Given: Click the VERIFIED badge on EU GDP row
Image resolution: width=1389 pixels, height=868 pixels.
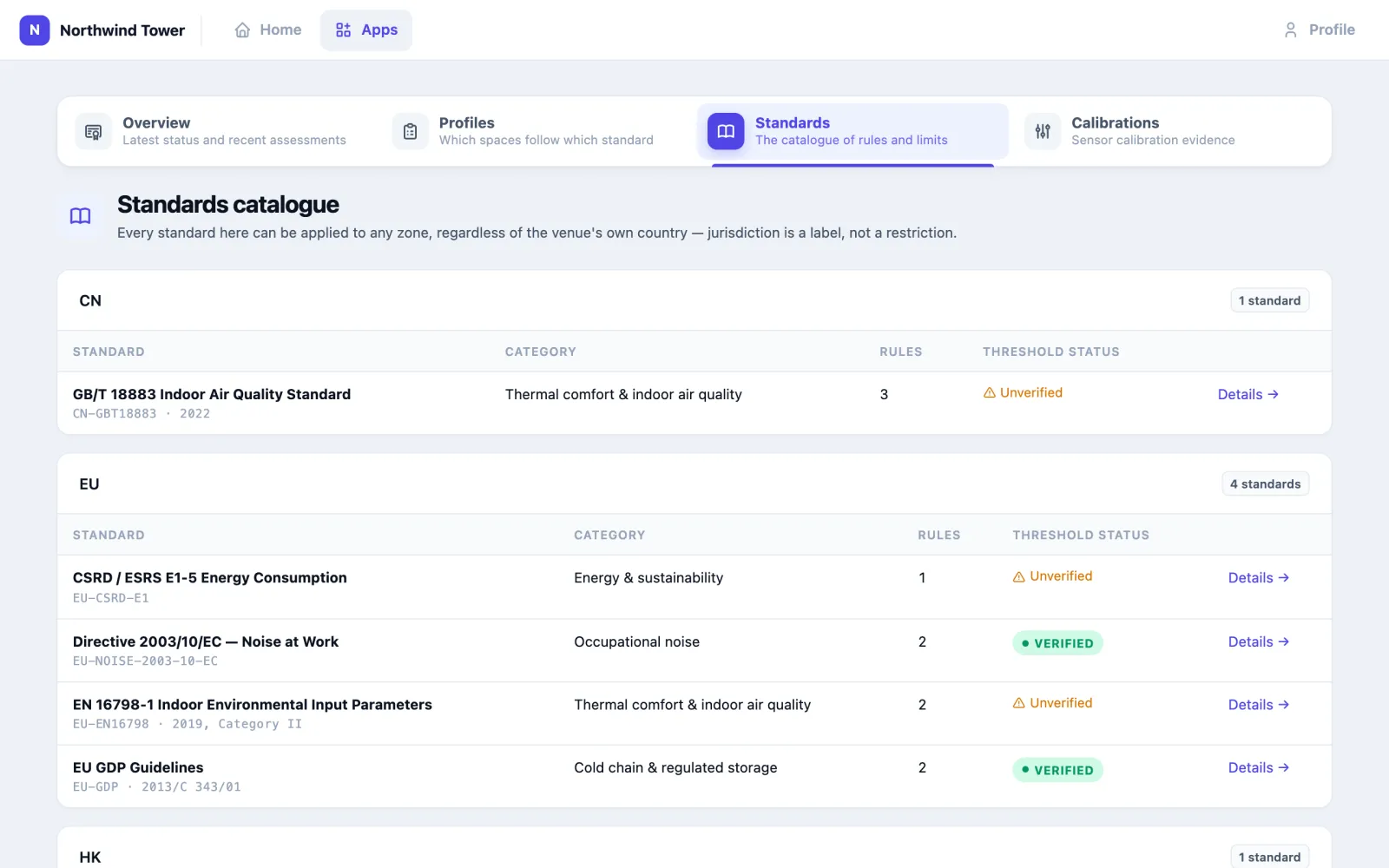Looking at the screenshot, I should 1057,770.
